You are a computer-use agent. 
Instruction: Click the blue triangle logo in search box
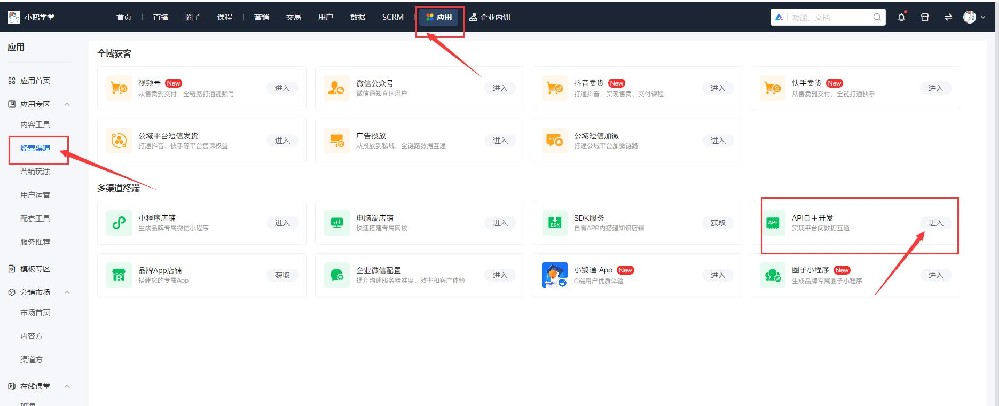click(779, 17)
